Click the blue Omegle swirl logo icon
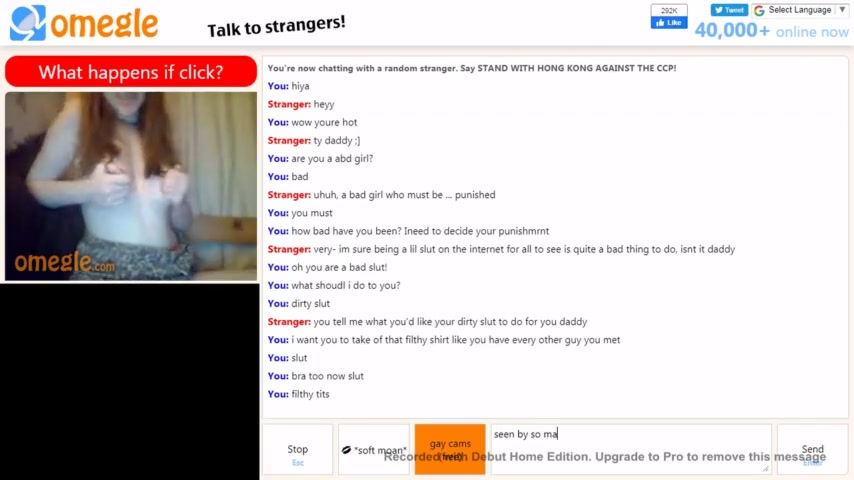Image resolution: width=854 pixels, height=480 pixels. (27, 23)
